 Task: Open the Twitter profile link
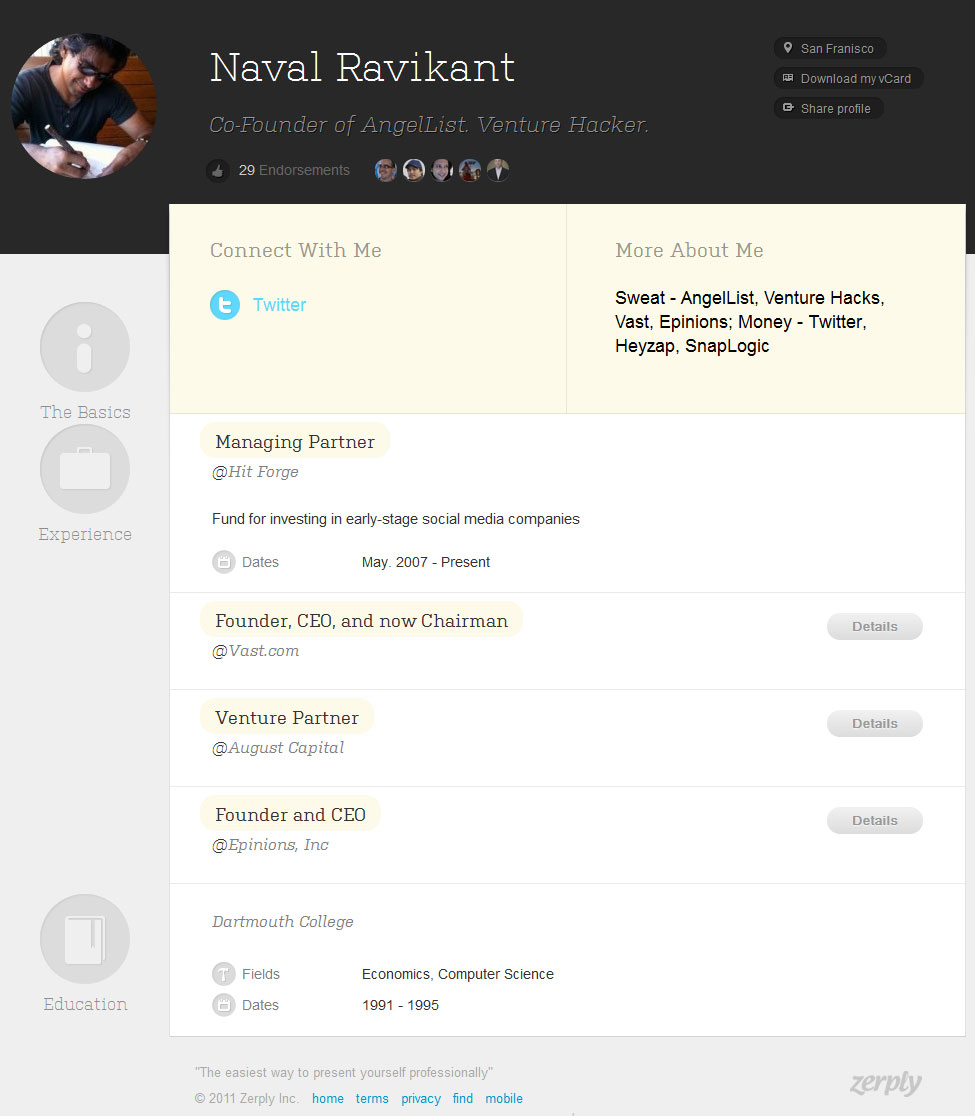point(279,305)
